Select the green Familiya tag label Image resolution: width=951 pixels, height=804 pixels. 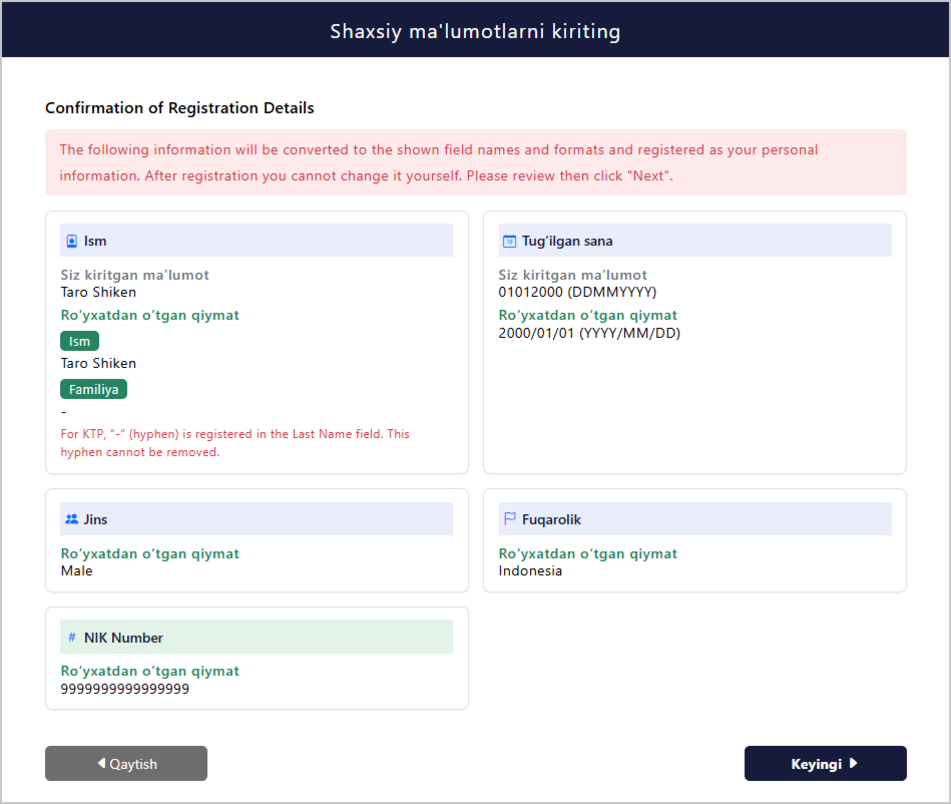93,389
